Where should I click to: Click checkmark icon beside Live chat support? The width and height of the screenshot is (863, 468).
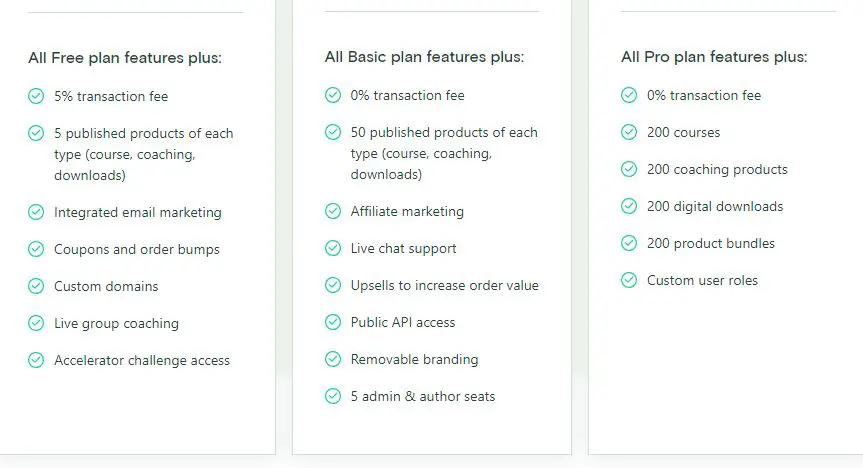click(333, 248)
